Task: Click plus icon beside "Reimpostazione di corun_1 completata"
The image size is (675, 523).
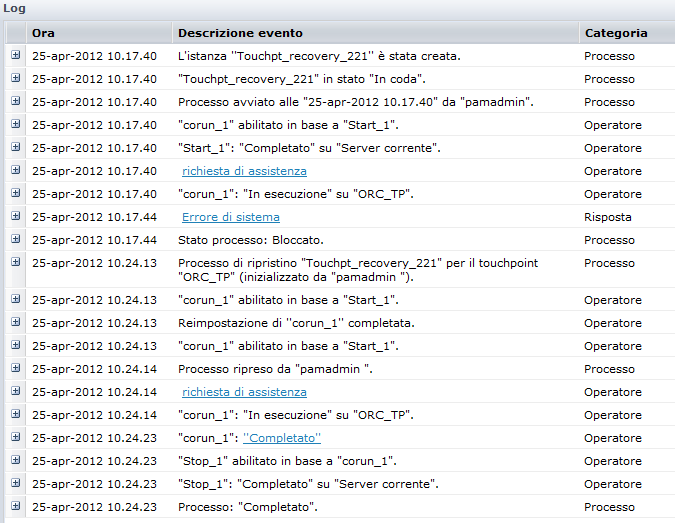Action: 16,323
